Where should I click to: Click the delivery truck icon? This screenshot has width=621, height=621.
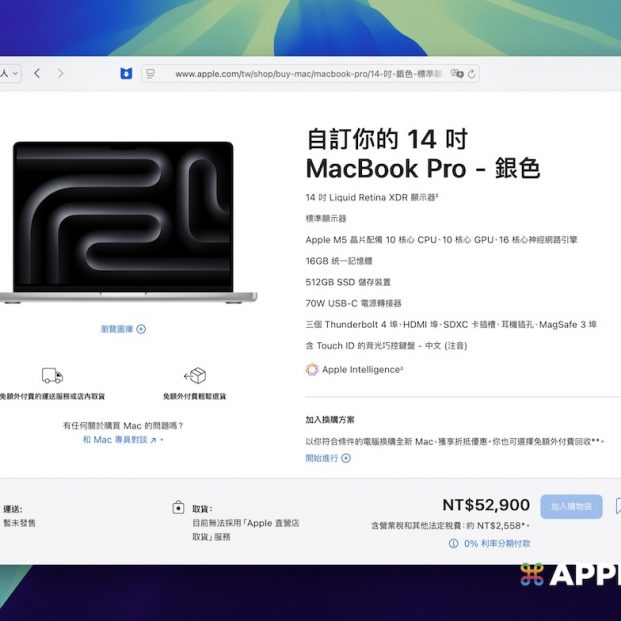[52, 376]
